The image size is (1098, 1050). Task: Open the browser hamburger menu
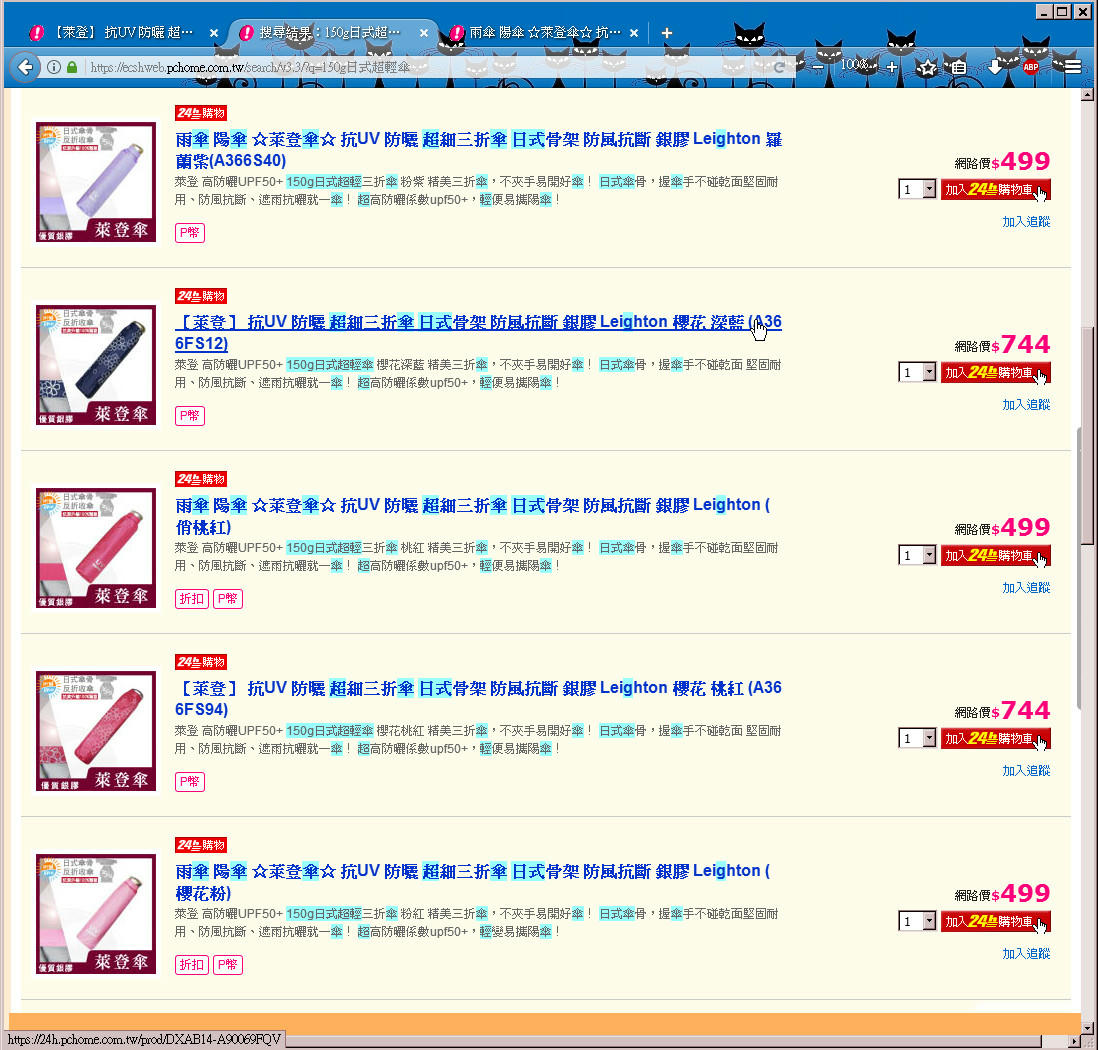click(x=1072, y=67)
